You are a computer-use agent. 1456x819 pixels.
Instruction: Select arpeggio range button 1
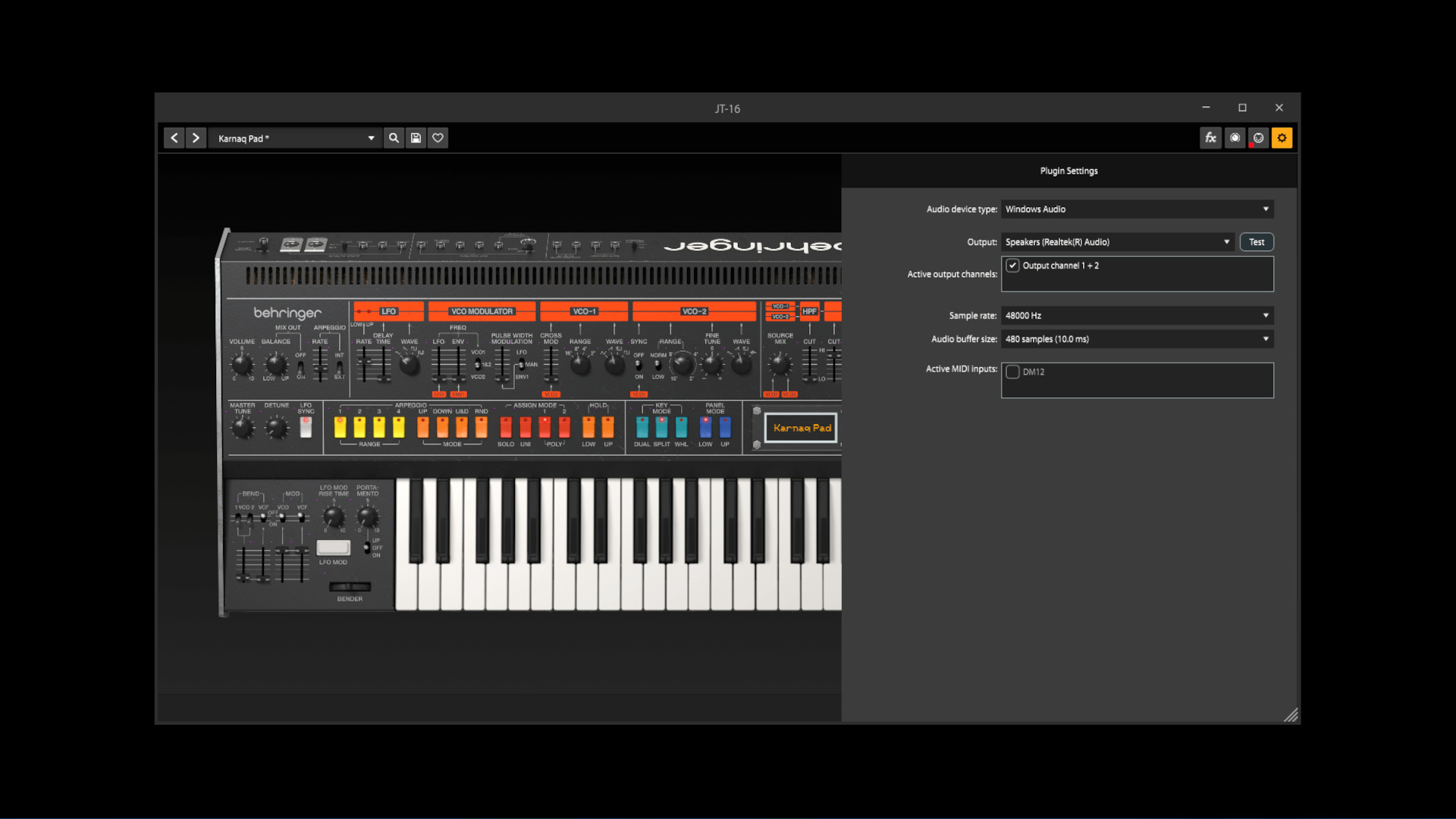tap(340, 427)
